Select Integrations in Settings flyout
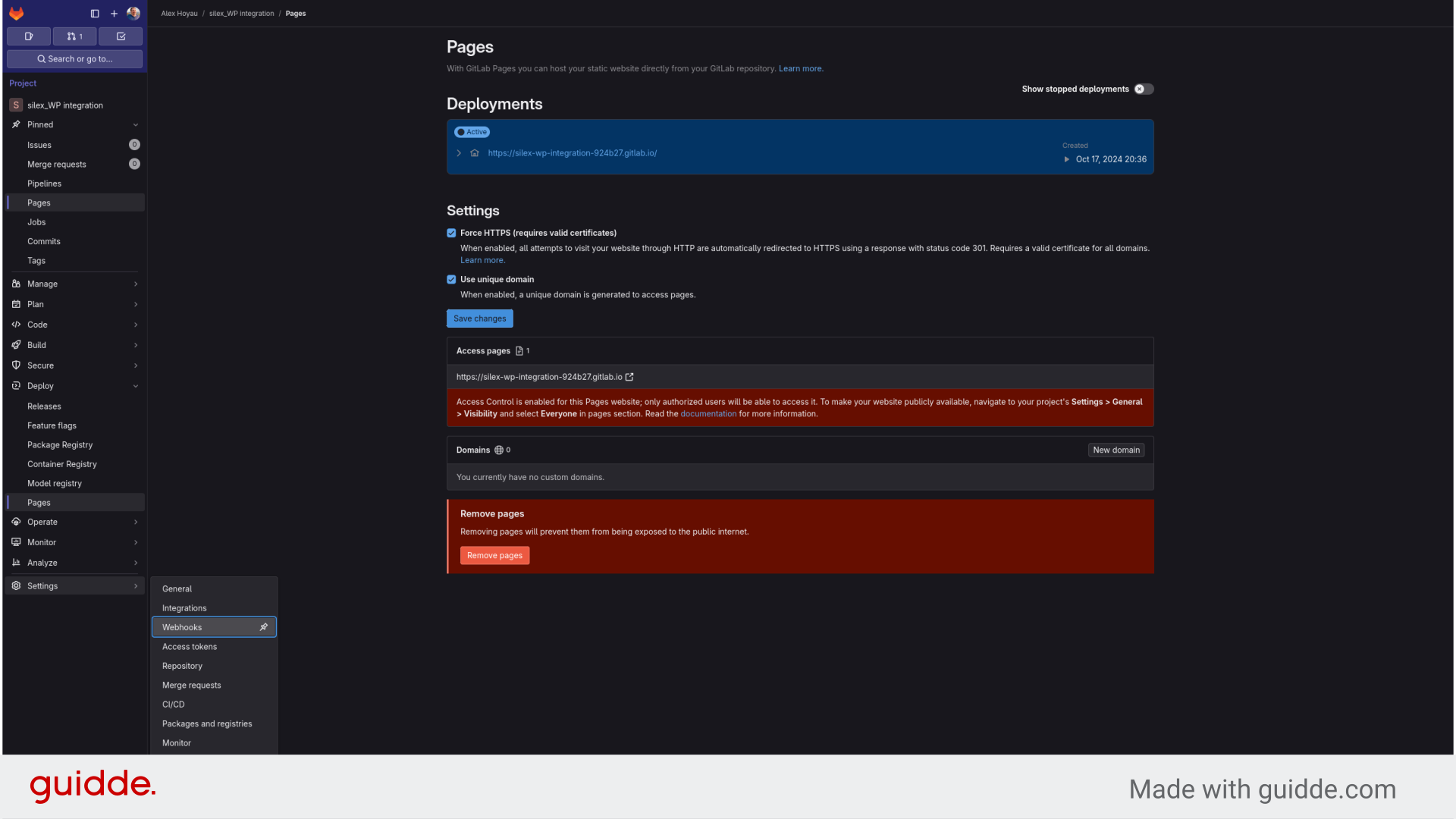Viewport: 1456px width, 819px height. pyautogui.click(x=214, y=608)
